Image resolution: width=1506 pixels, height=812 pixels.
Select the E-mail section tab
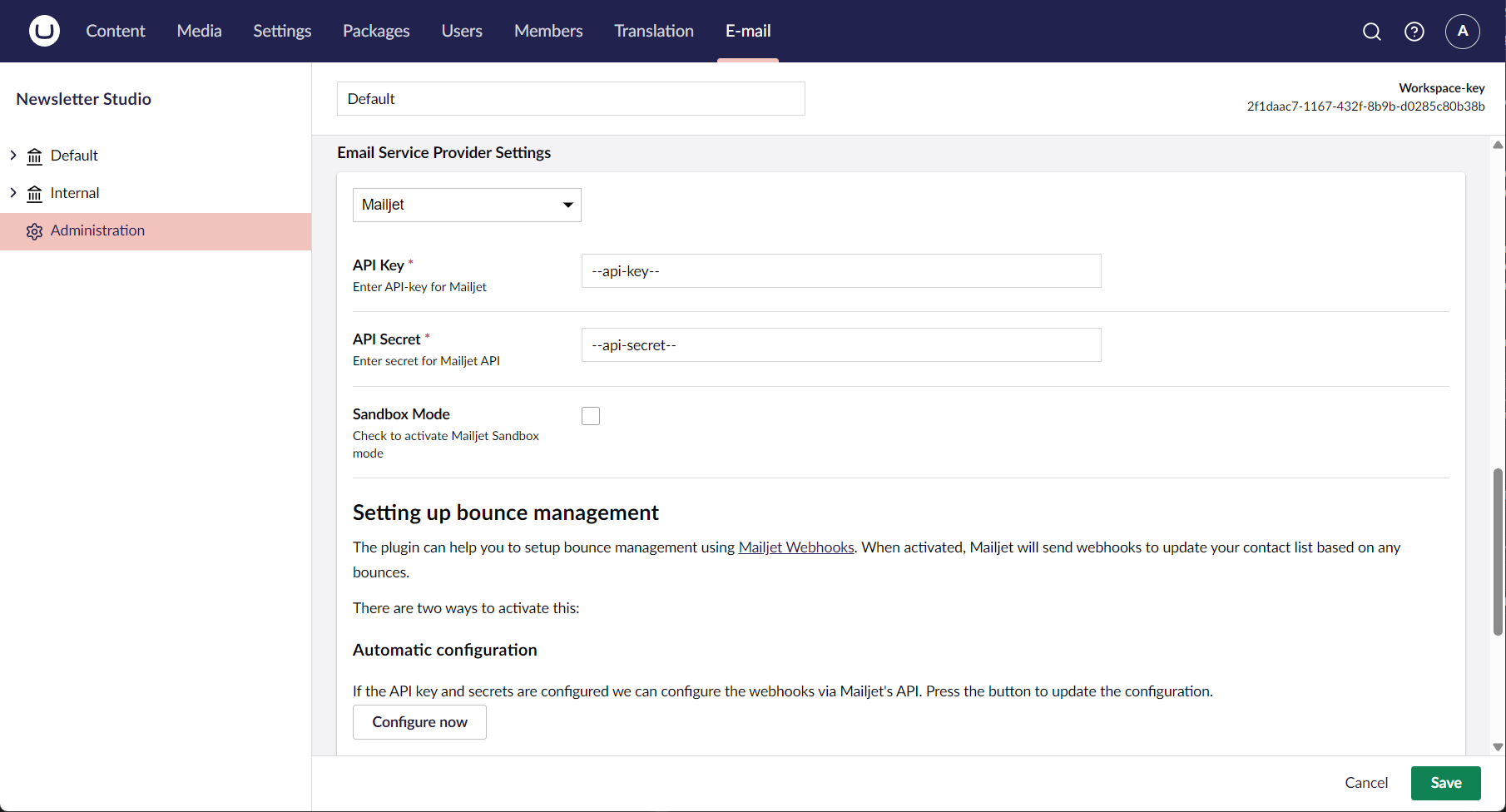(748, 31)
